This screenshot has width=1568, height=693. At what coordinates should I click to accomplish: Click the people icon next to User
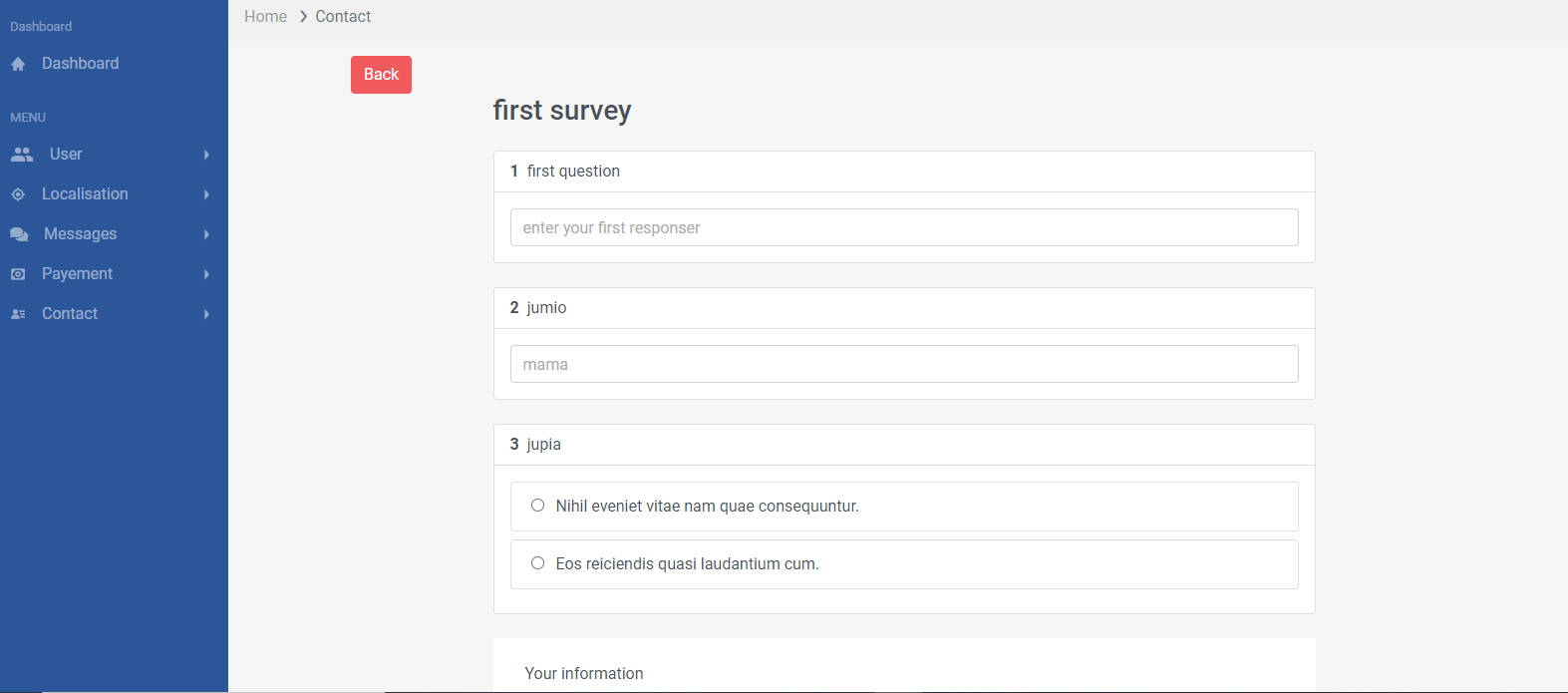(x=22, y=155)
